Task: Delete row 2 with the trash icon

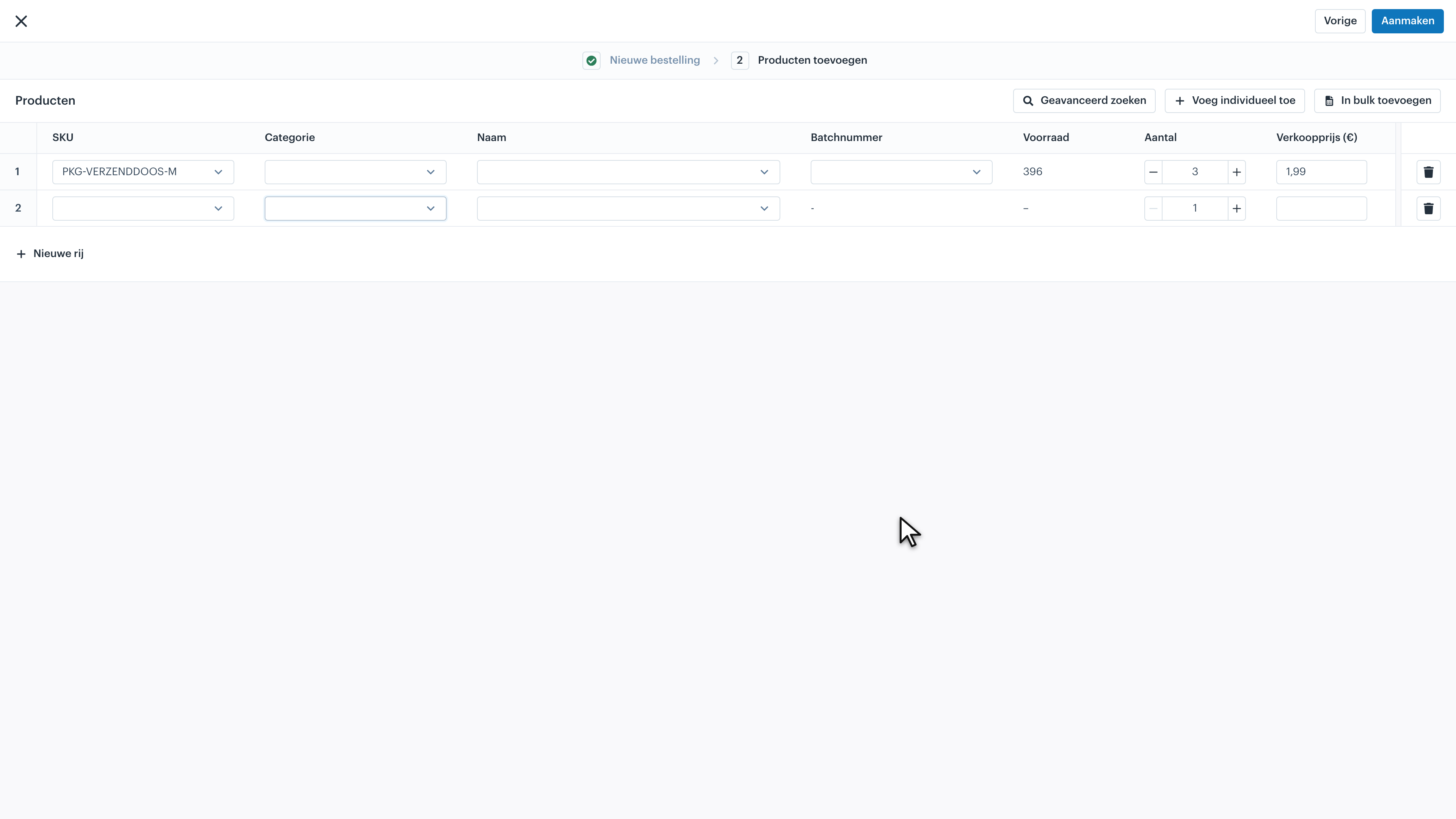Action: pyautogui.click(x=1428, y=209)
